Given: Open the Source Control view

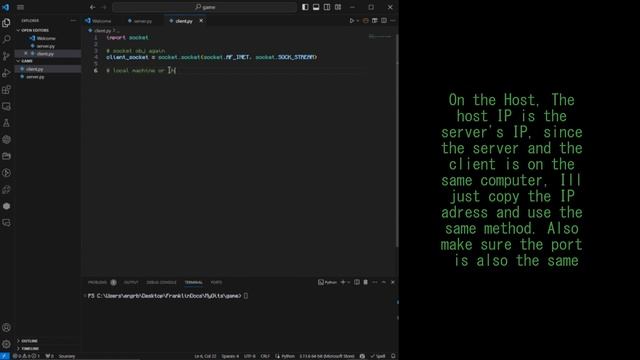Looking at the screenshot, I should point(6,56).
